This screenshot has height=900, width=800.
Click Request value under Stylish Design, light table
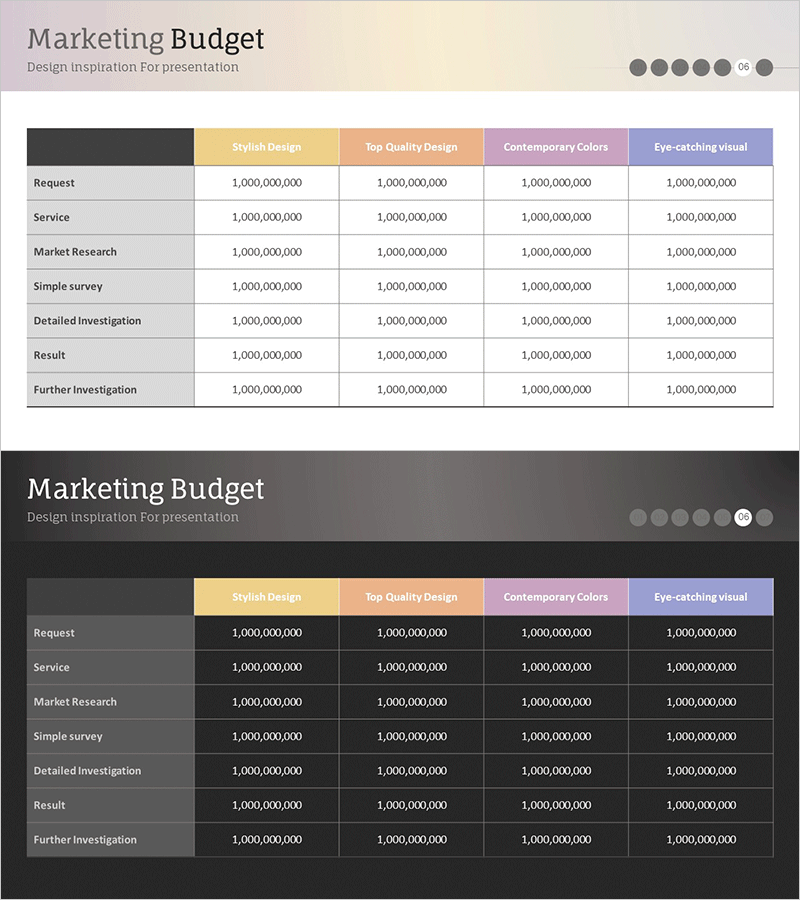click(266, 183)
